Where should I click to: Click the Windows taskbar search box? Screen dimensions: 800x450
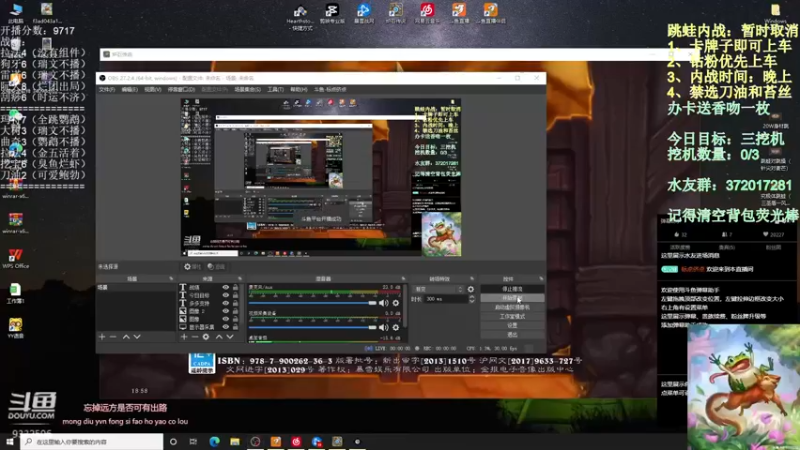(x=92, y=441)
